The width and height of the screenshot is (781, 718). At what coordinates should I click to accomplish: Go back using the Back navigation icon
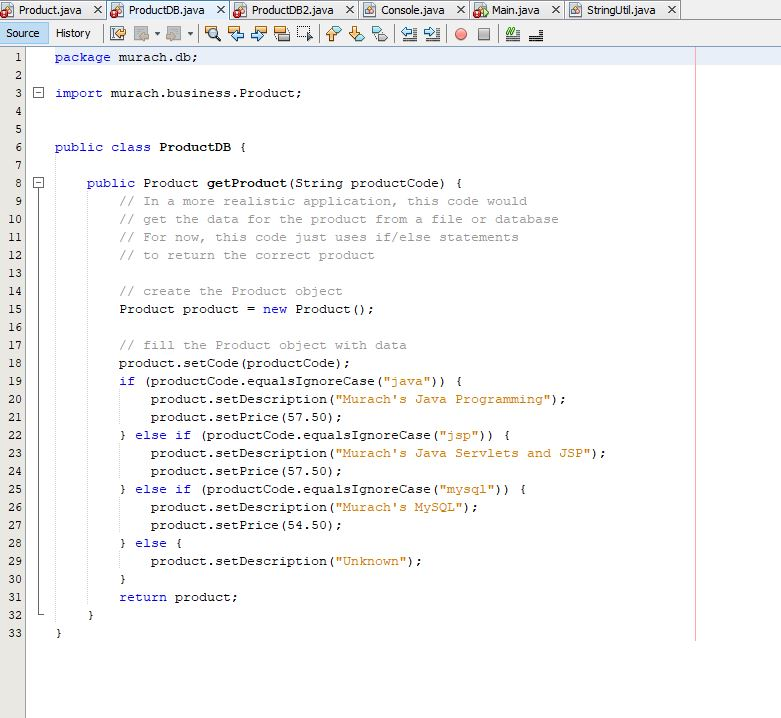[x=141, y=34]
